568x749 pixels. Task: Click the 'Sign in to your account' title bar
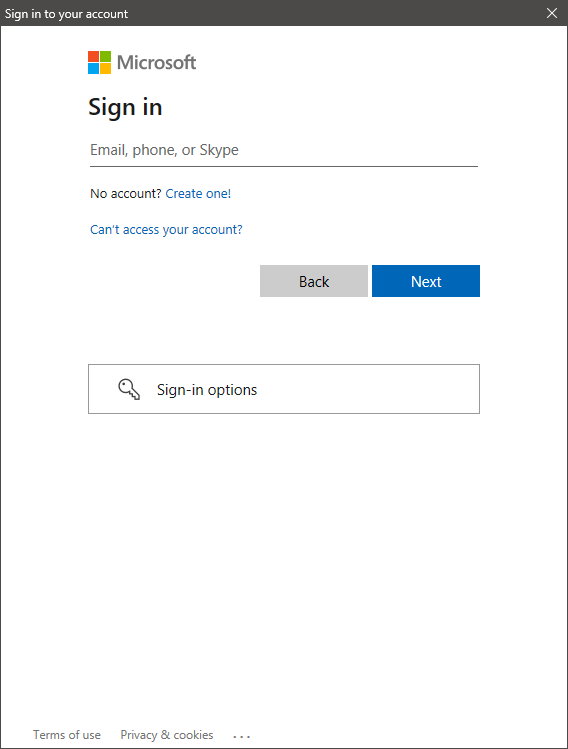click(x=66, y=14)
